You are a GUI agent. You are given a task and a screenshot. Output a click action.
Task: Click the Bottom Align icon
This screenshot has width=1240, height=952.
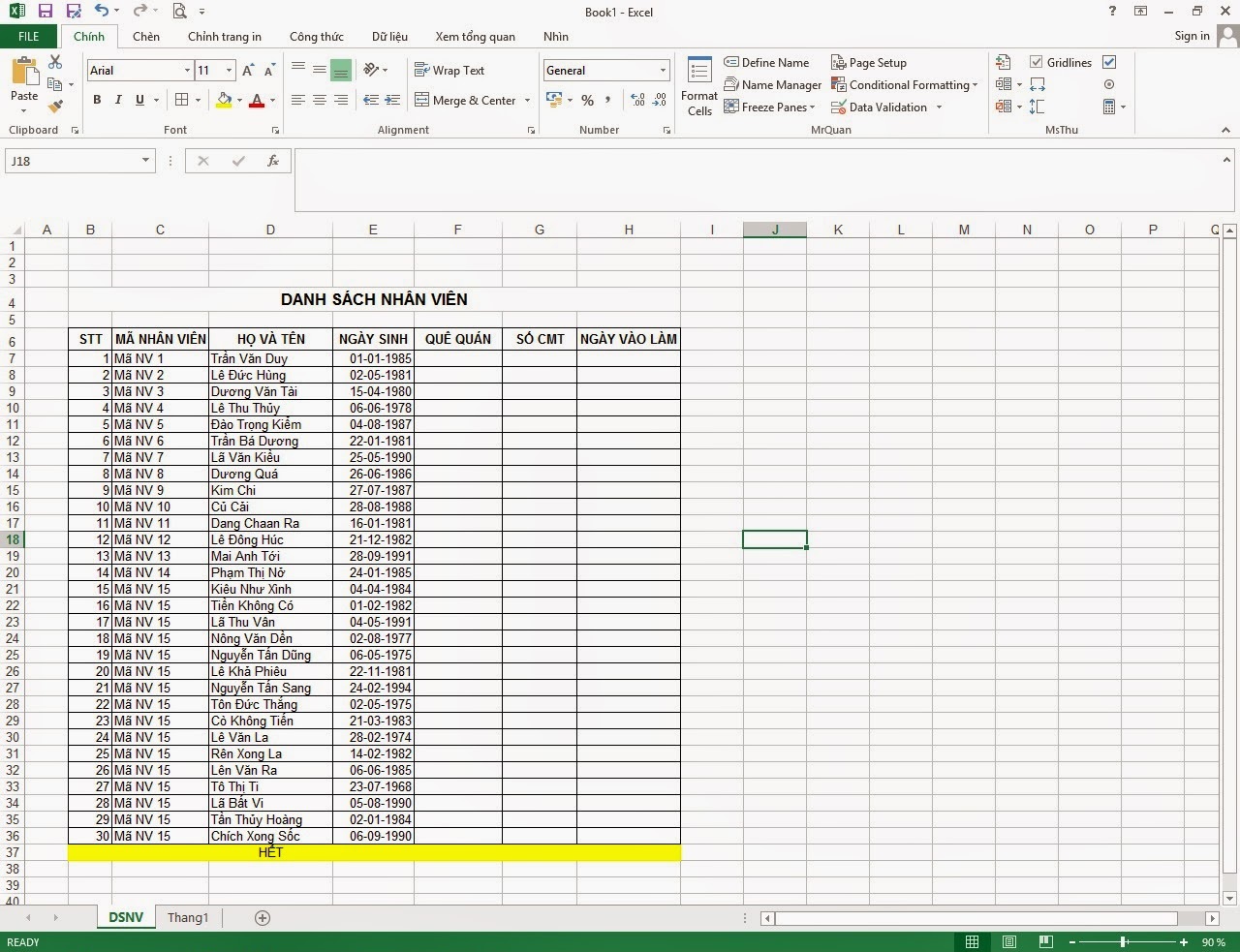pos(341,70)
